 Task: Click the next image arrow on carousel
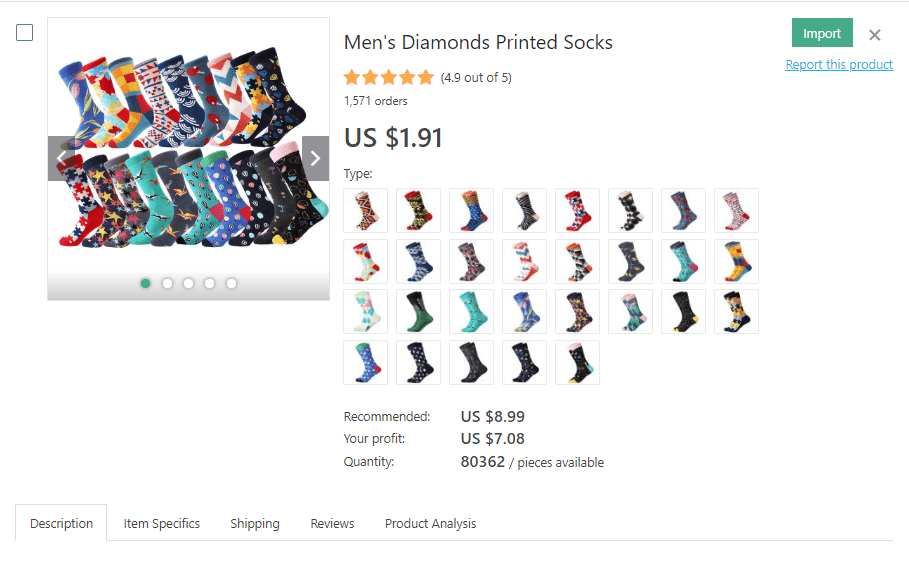315,158
